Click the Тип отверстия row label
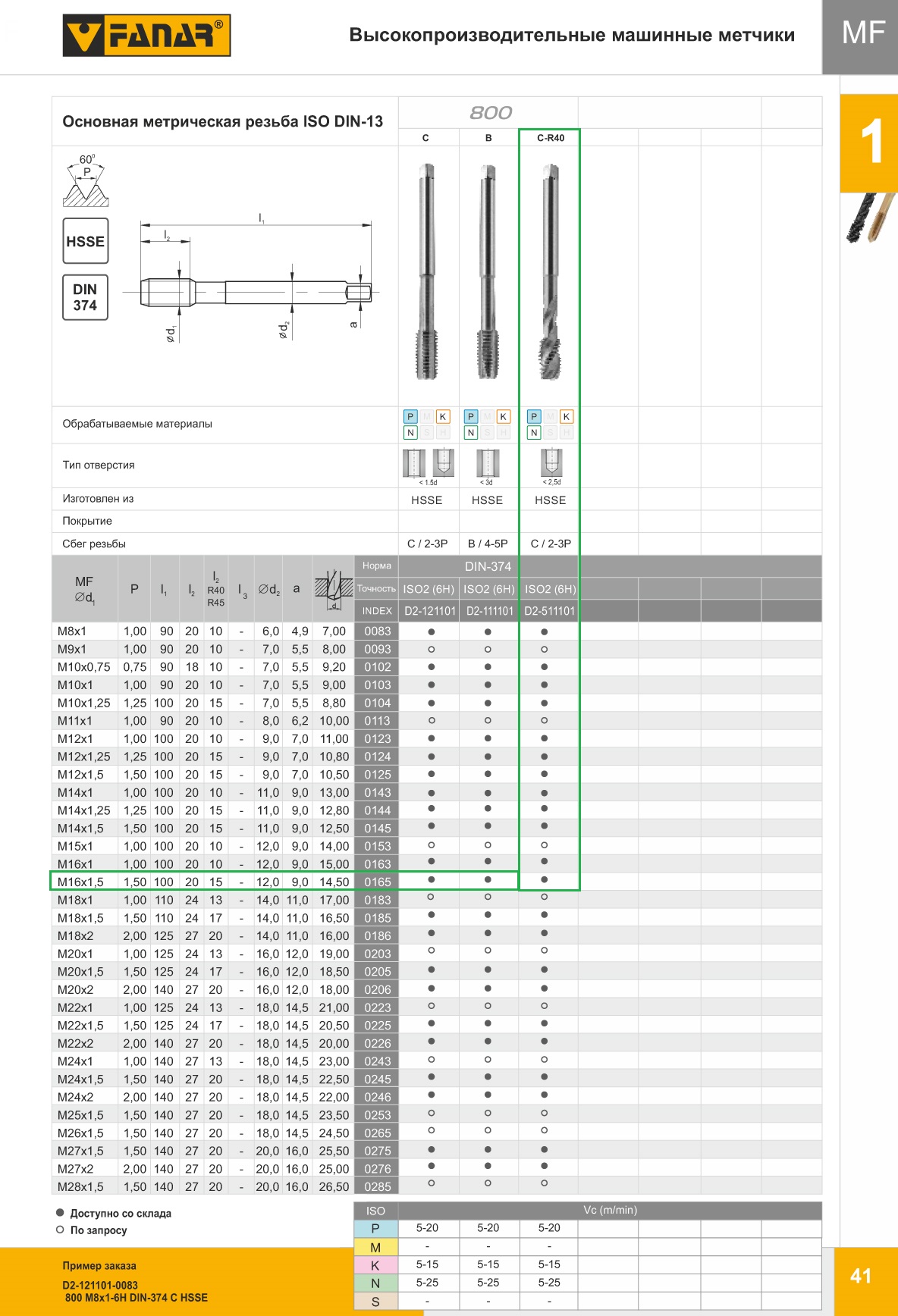This screenshot has height=1316, width=898. (99, 465)
